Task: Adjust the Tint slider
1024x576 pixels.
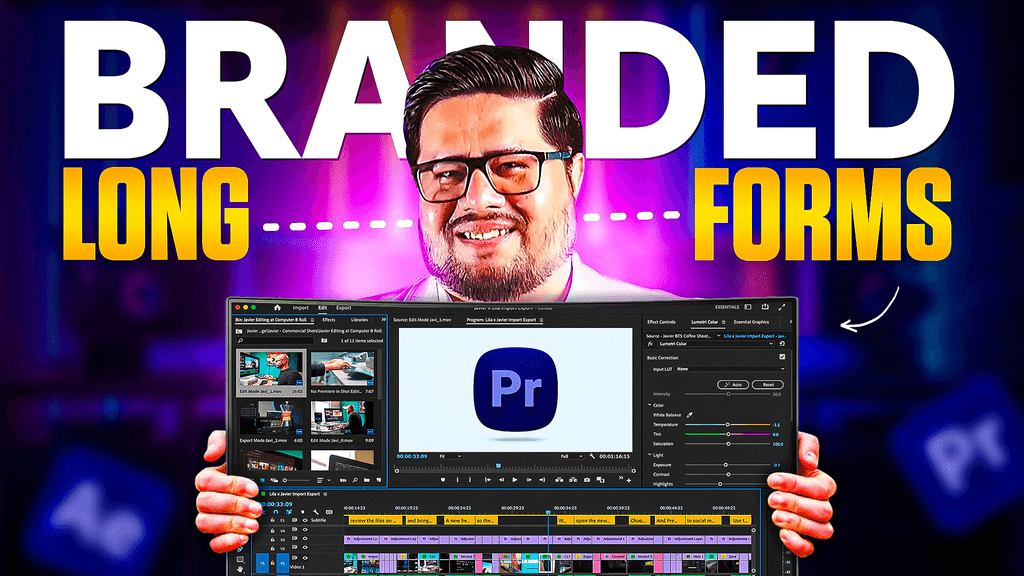Action: (728, 434)
